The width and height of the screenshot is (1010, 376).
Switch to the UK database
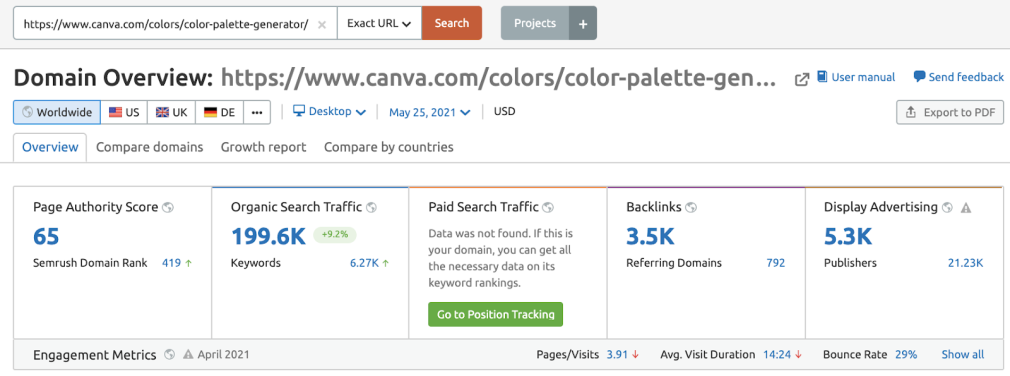(x=171, y=112)
